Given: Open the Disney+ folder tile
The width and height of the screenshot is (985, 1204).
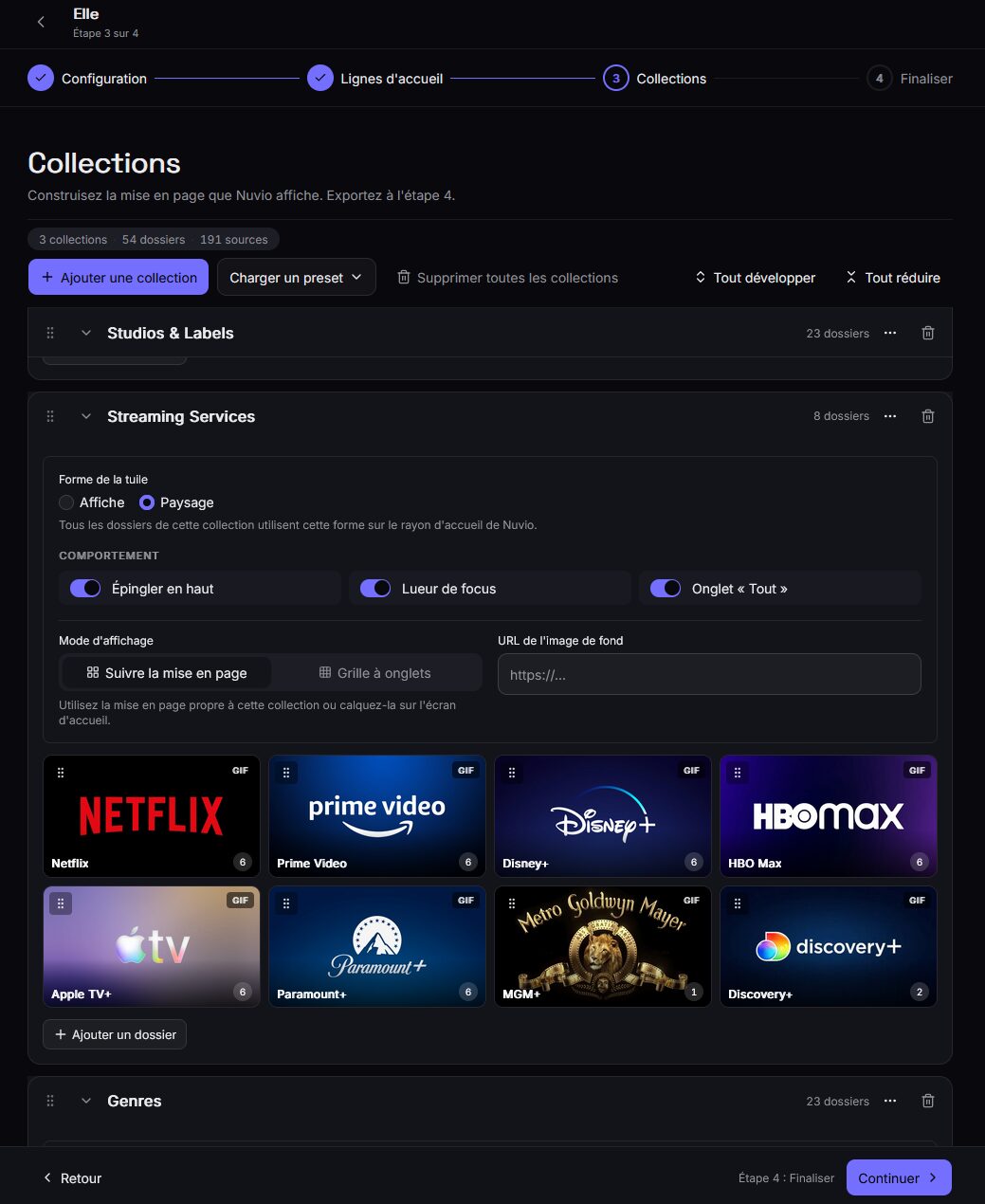Looking at the screenshot, I should pyautogui.click(x=603, y=815).
